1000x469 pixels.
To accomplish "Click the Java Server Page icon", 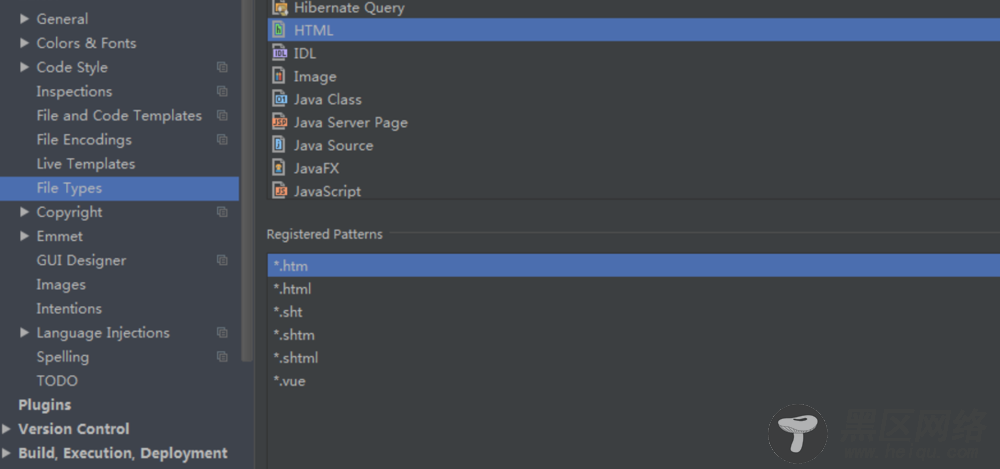I will (280, 123).
